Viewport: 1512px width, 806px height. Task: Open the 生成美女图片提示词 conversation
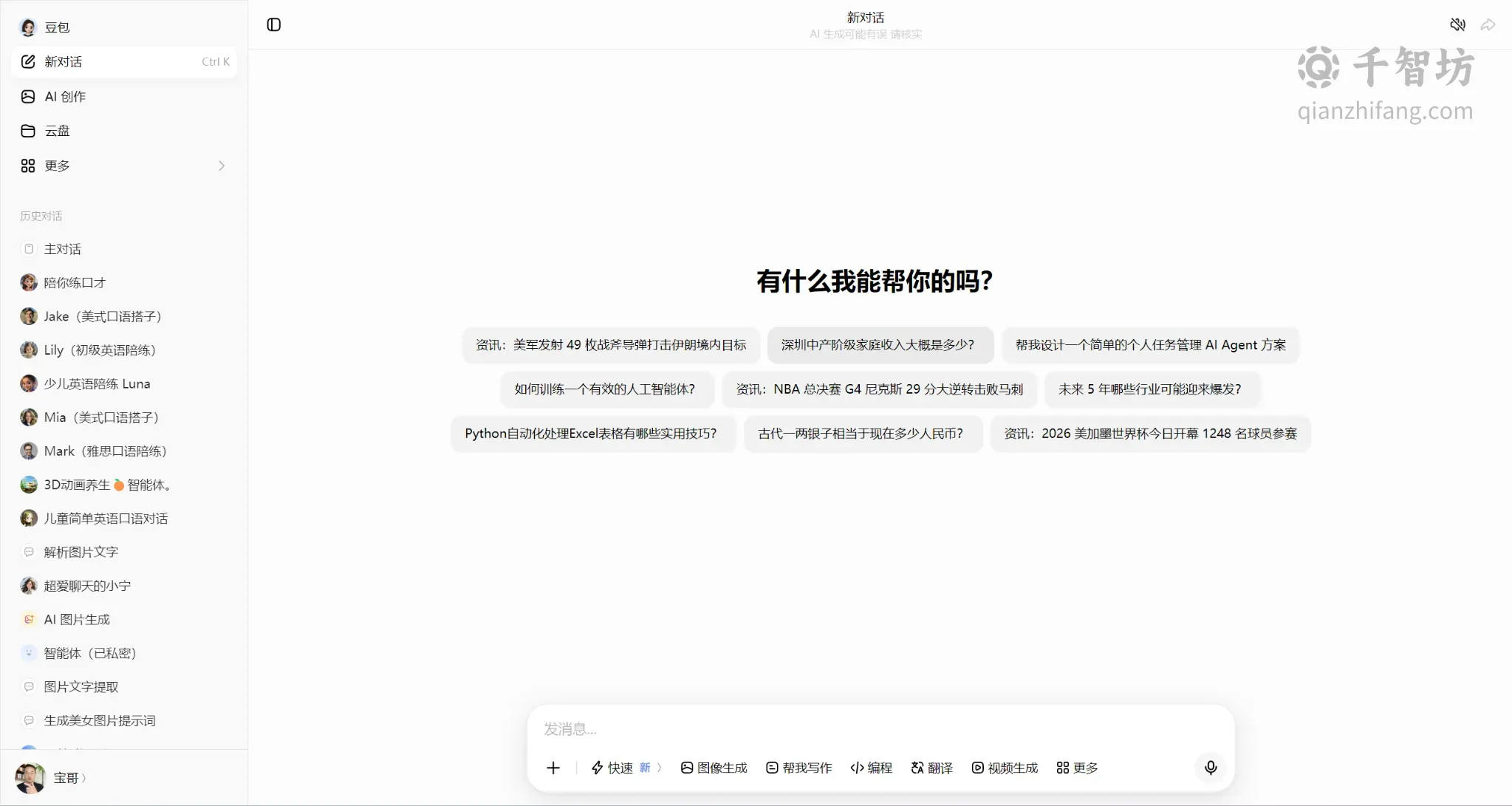124,720
